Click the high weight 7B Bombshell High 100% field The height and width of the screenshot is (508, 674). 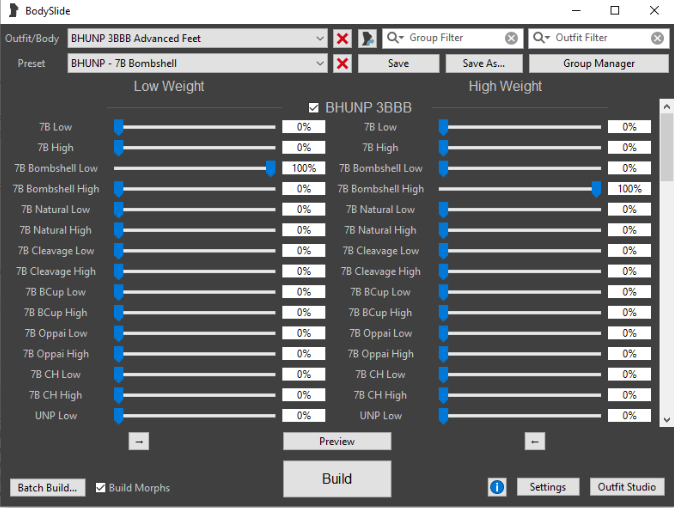pos(629,189)
